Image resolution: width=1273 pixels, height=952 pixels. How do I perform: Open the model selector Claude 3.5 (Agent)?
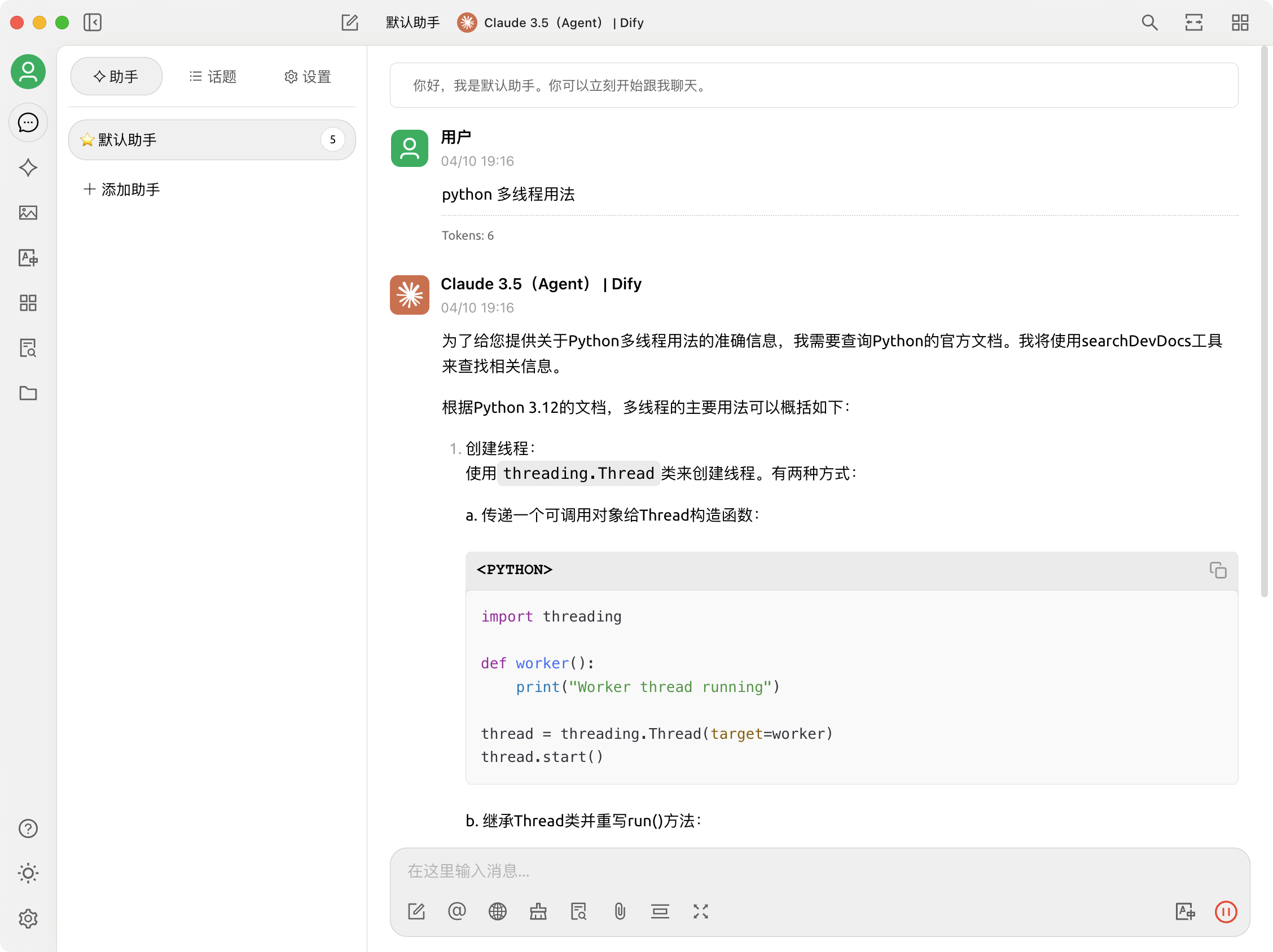tap(550, 23)
